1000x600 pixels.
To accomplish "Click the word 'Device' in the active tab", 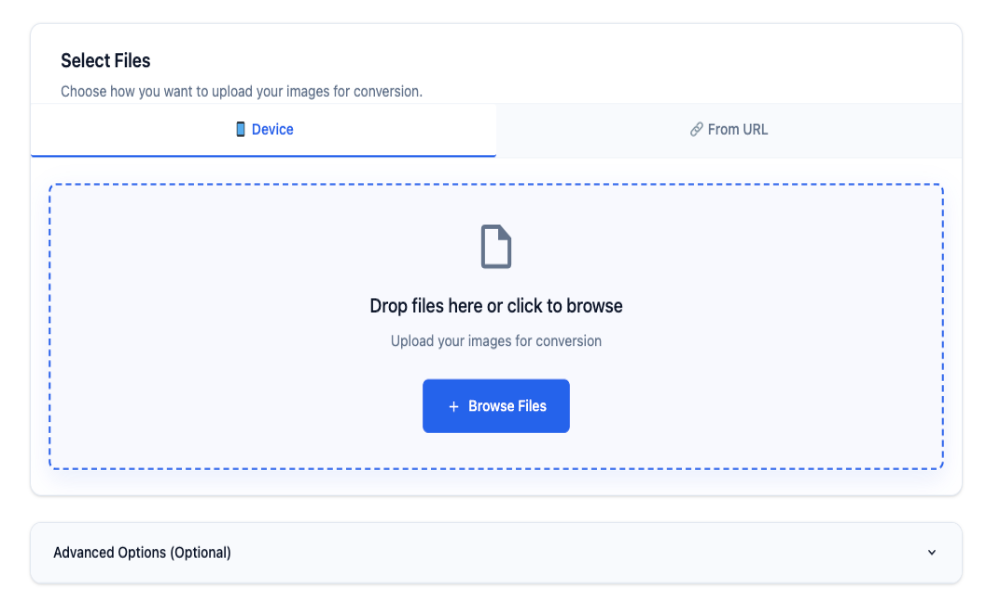I will (x=272, y=129).
